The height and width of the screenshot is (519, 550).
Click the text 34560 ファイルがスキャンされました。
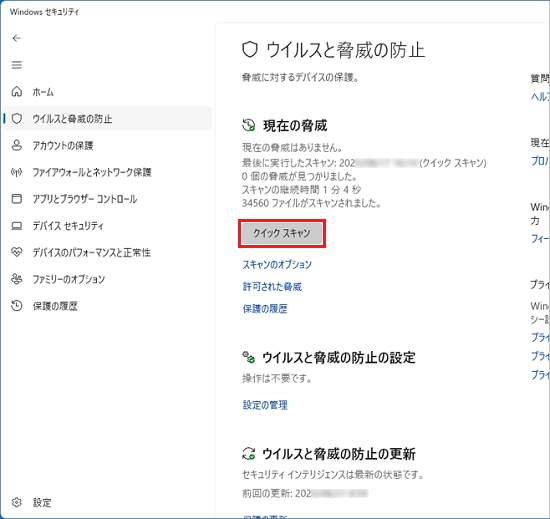[x=311, y=203]
